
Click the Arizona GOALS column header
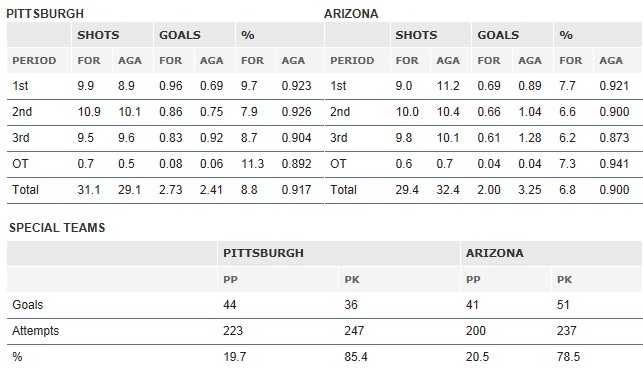point(498,35)
